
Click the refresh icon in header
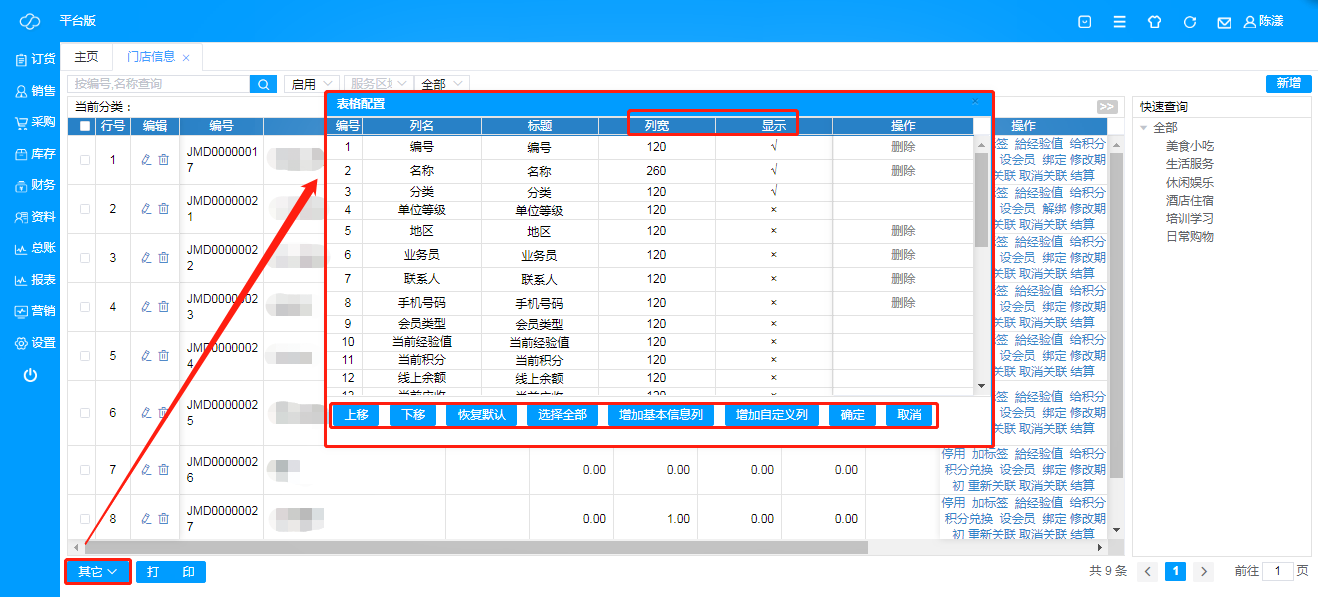click(1189, 21)
